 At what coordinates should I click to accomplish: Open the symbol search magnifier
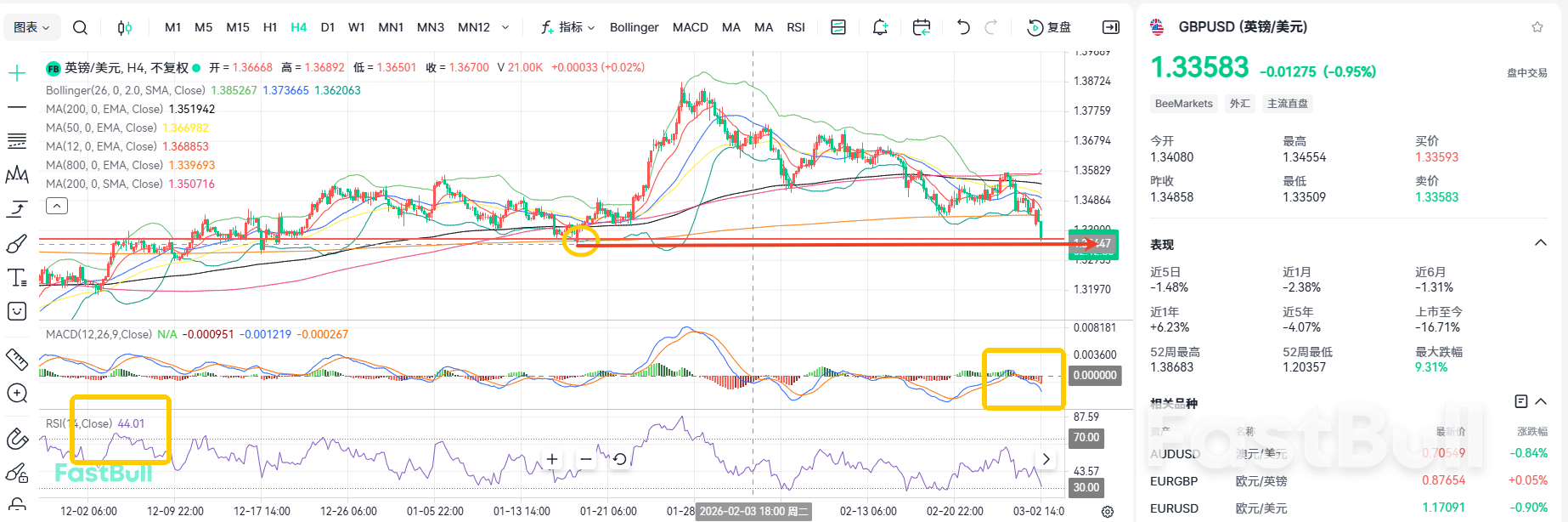click(80, 27)
